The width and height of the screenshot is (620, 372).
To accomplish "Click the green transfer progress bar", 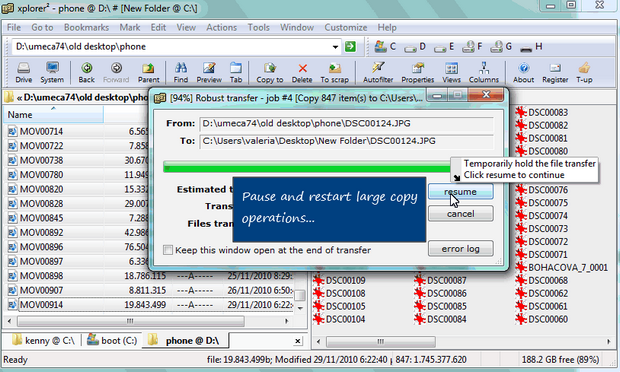I will [307, 167].
